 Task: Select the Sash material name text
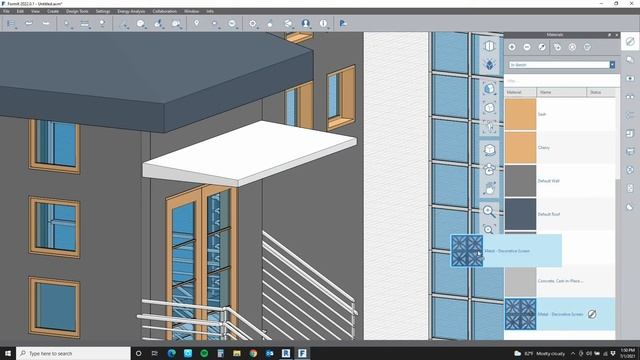coord(542,114)
